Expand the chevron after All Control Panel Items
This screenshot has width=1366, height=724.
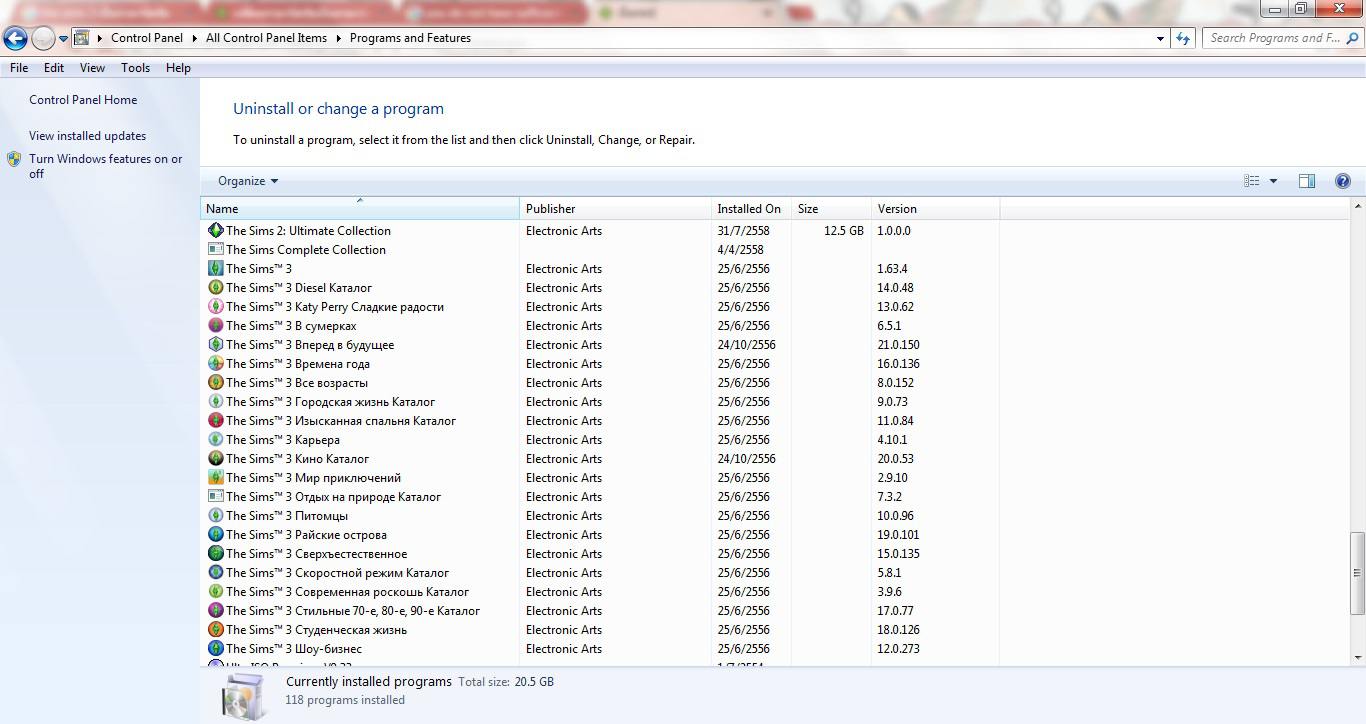339,38
